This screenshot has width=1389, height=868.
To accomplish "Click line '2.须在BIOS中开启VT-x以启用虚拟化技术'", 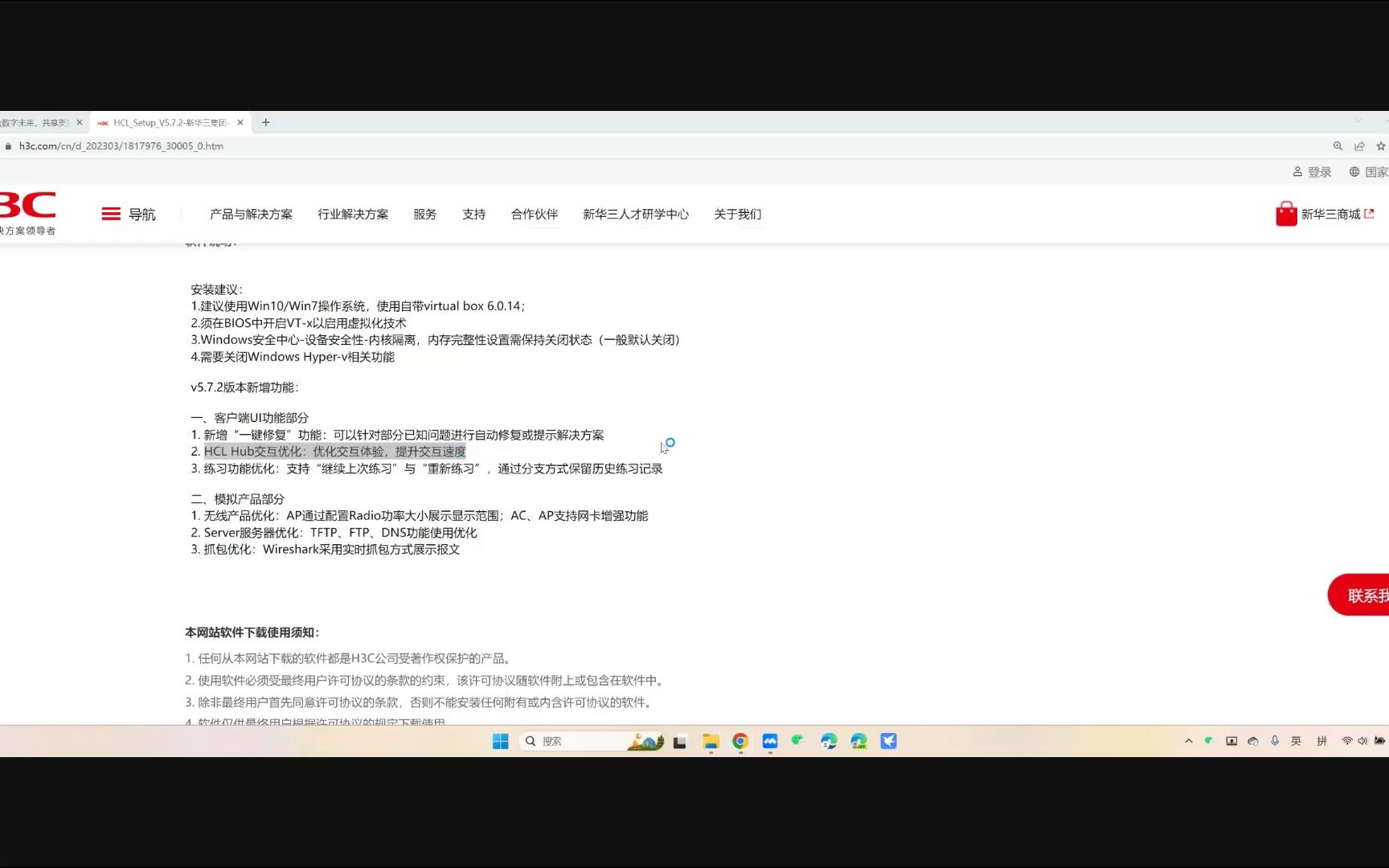I will click(x=298, y=323).
